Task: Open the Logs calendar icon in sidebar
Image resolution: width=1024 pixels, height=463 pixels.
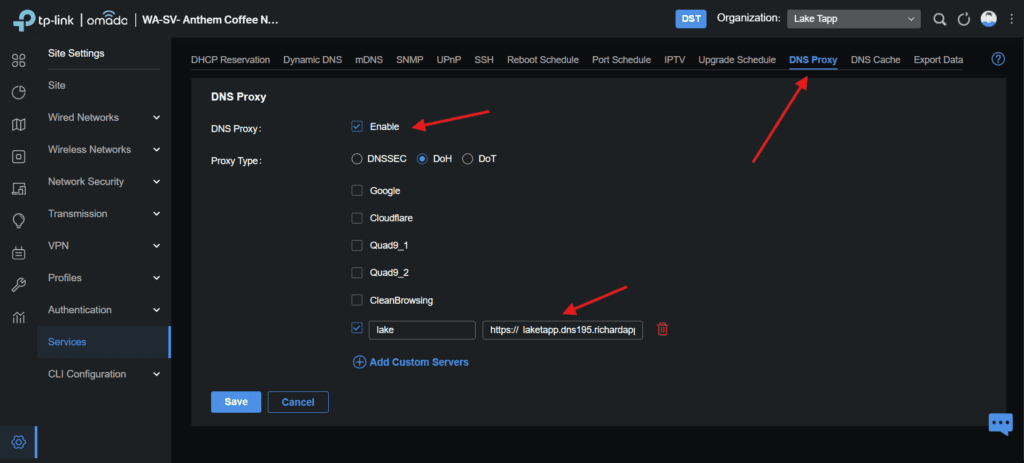Action: pyautogui.click(x=19, y=253)
